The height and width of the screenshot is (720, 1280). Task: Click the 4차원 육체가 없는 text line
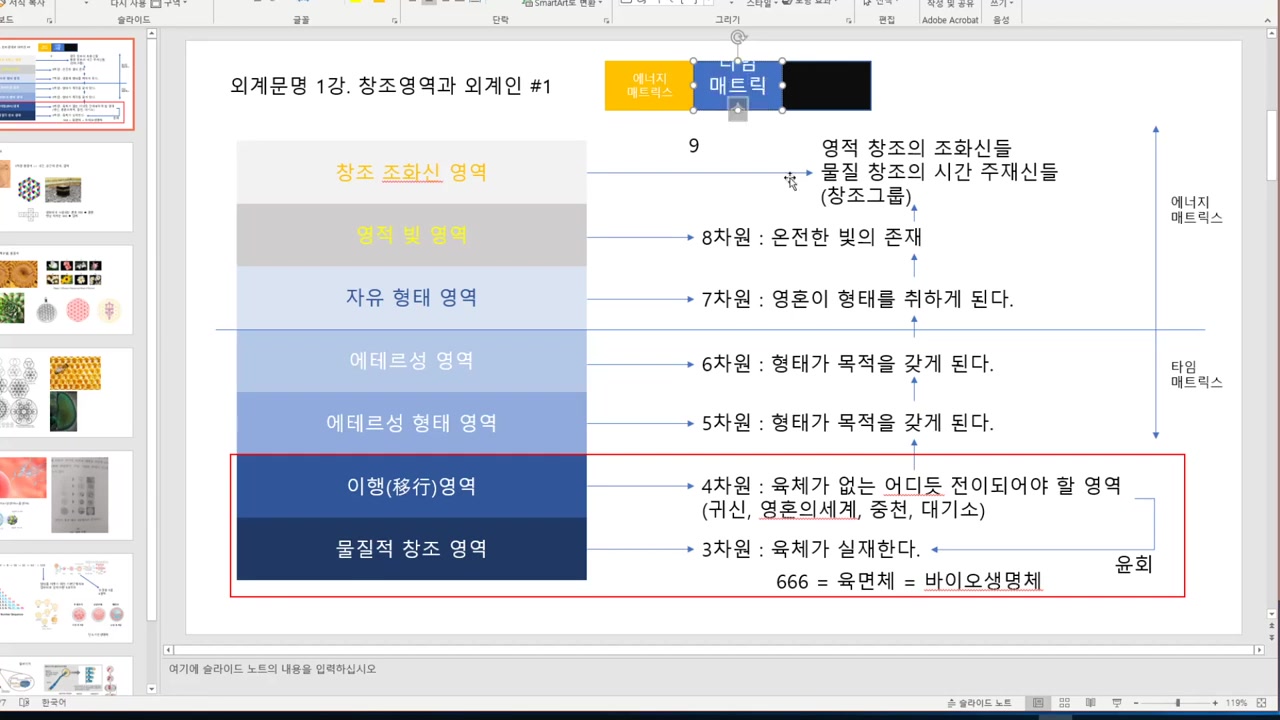[x=911, y=486]
